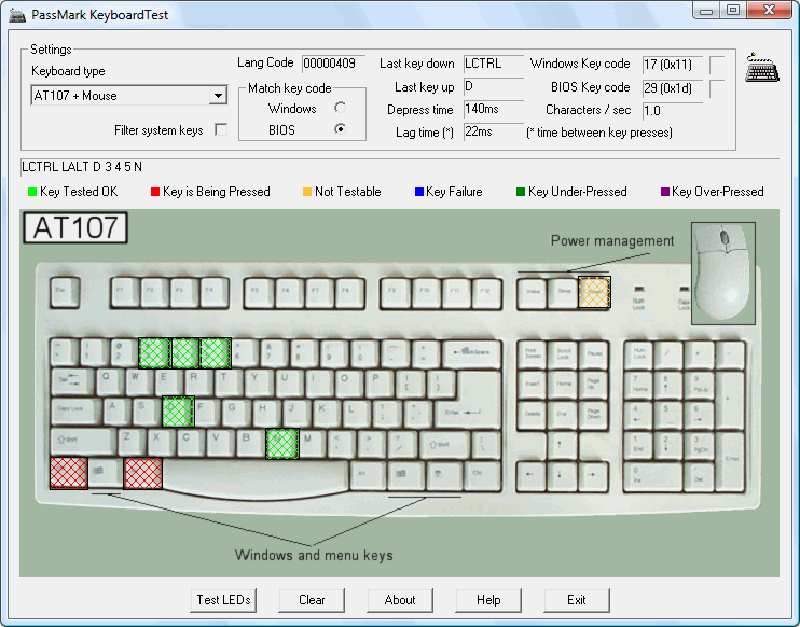This screenshot has height=627, width=800.
Task: Click the green D key
Action: 178,411
